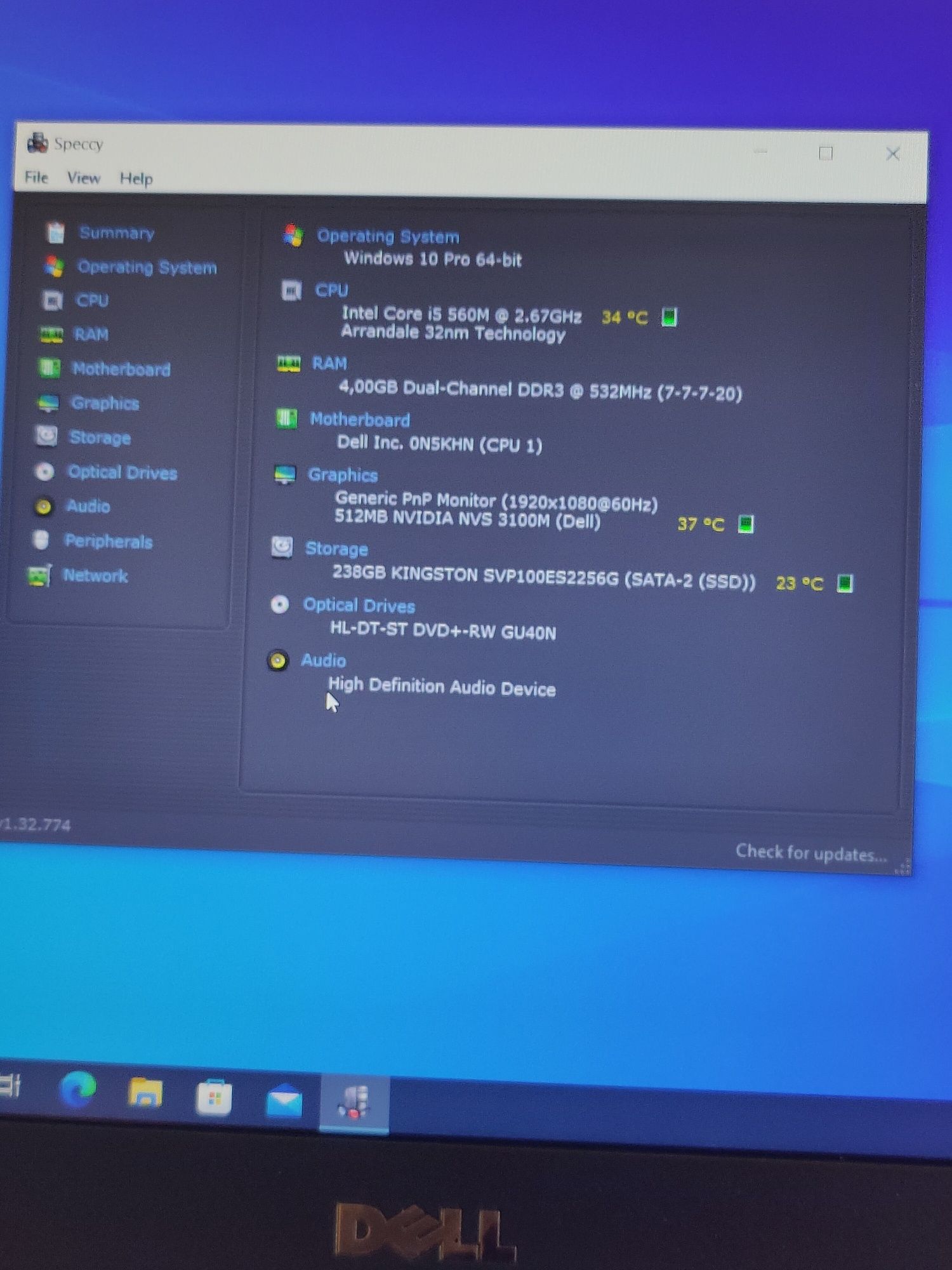Click the Storage heading link in summary
Image resolution: width=952 pixels, height=1270 pixels.
336,549
